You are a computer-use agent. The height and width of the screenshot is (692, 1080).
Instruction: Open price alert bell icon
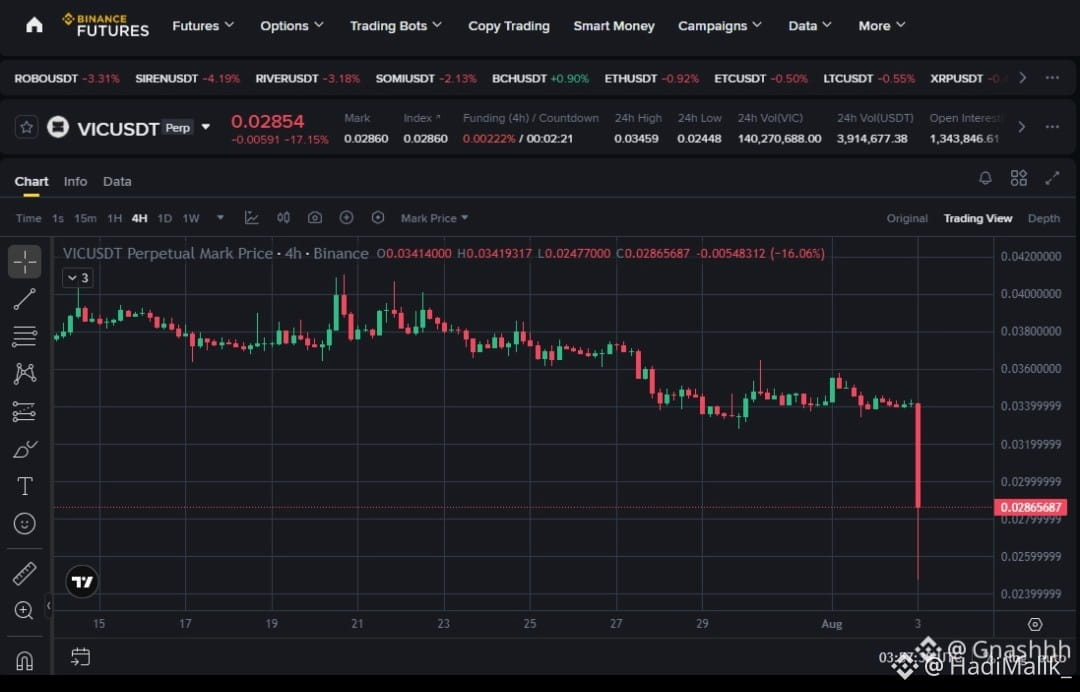click(986, 178)
